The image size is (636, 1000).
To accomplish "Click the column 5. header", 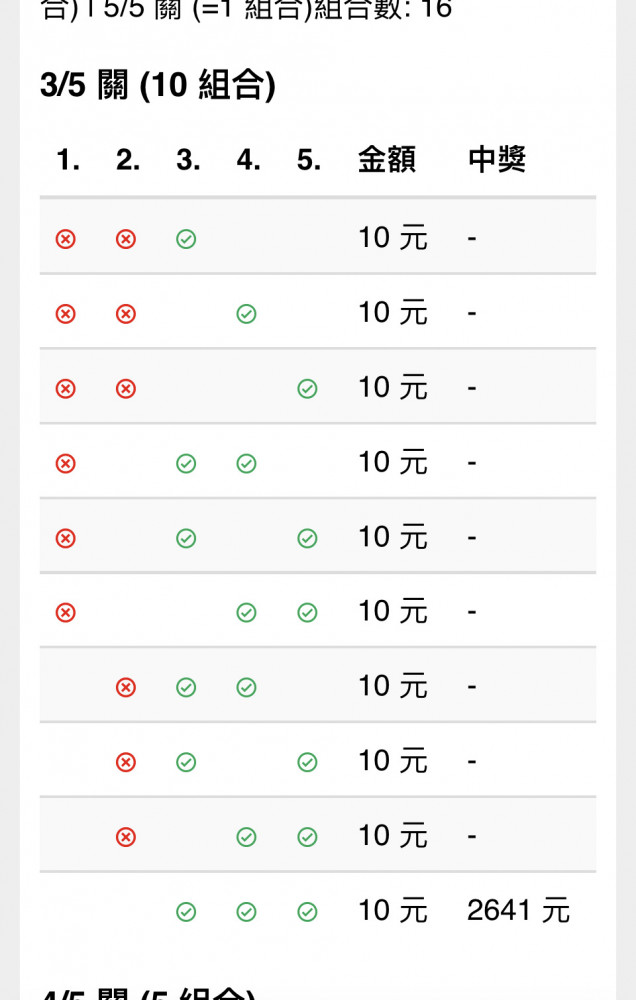I will [x=309, y=159].
